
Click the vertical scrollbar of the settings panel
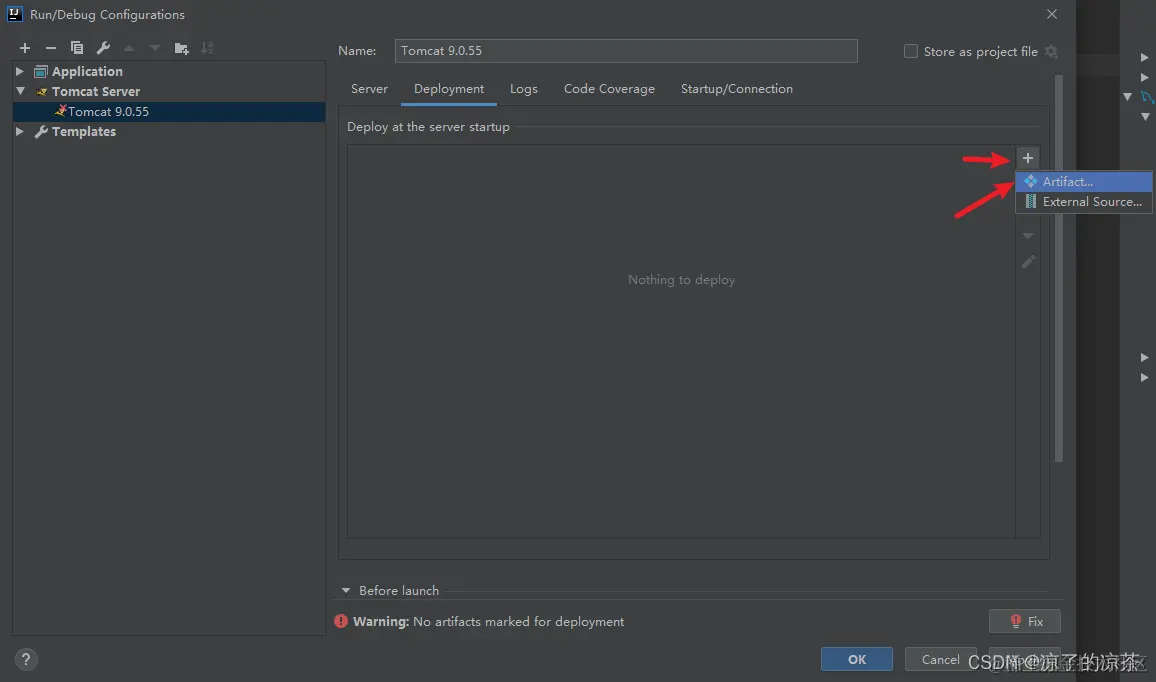coord(1059,268)
